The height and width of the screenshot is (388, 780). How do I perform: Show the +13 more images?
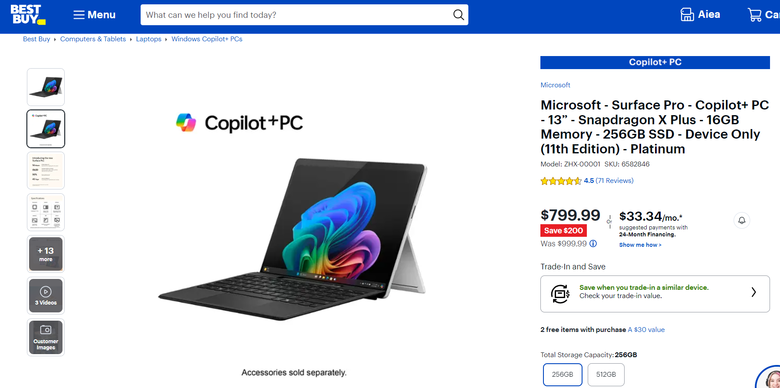point(46,254)
